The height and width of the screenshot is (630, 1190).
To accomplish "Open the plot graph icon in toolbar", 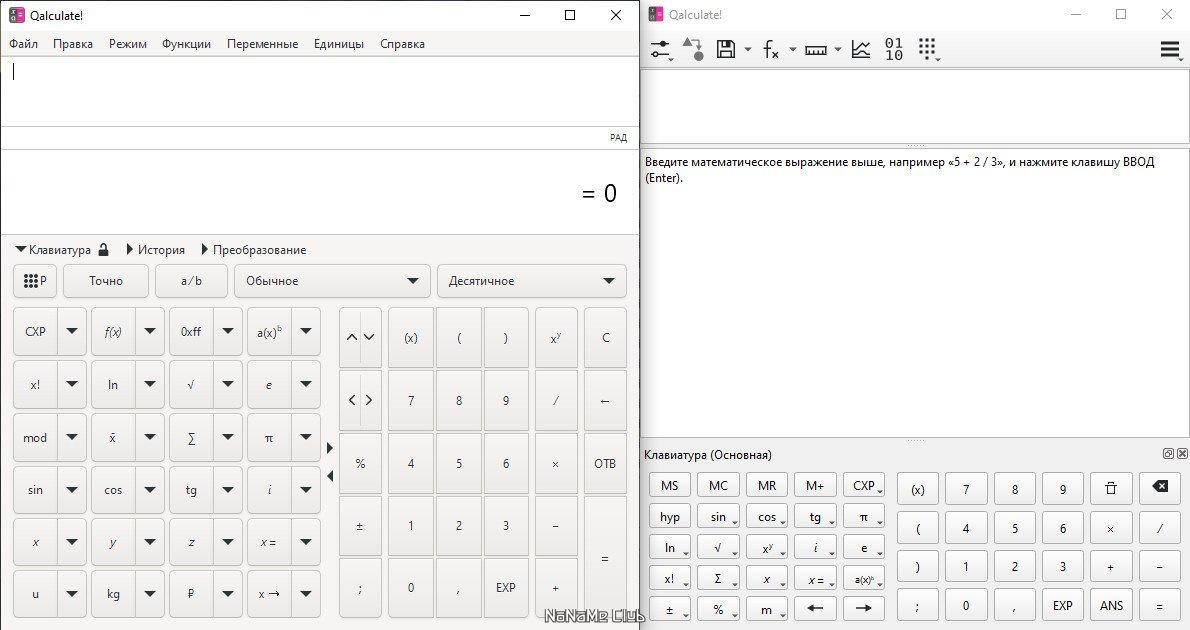I will pos(861,49).
